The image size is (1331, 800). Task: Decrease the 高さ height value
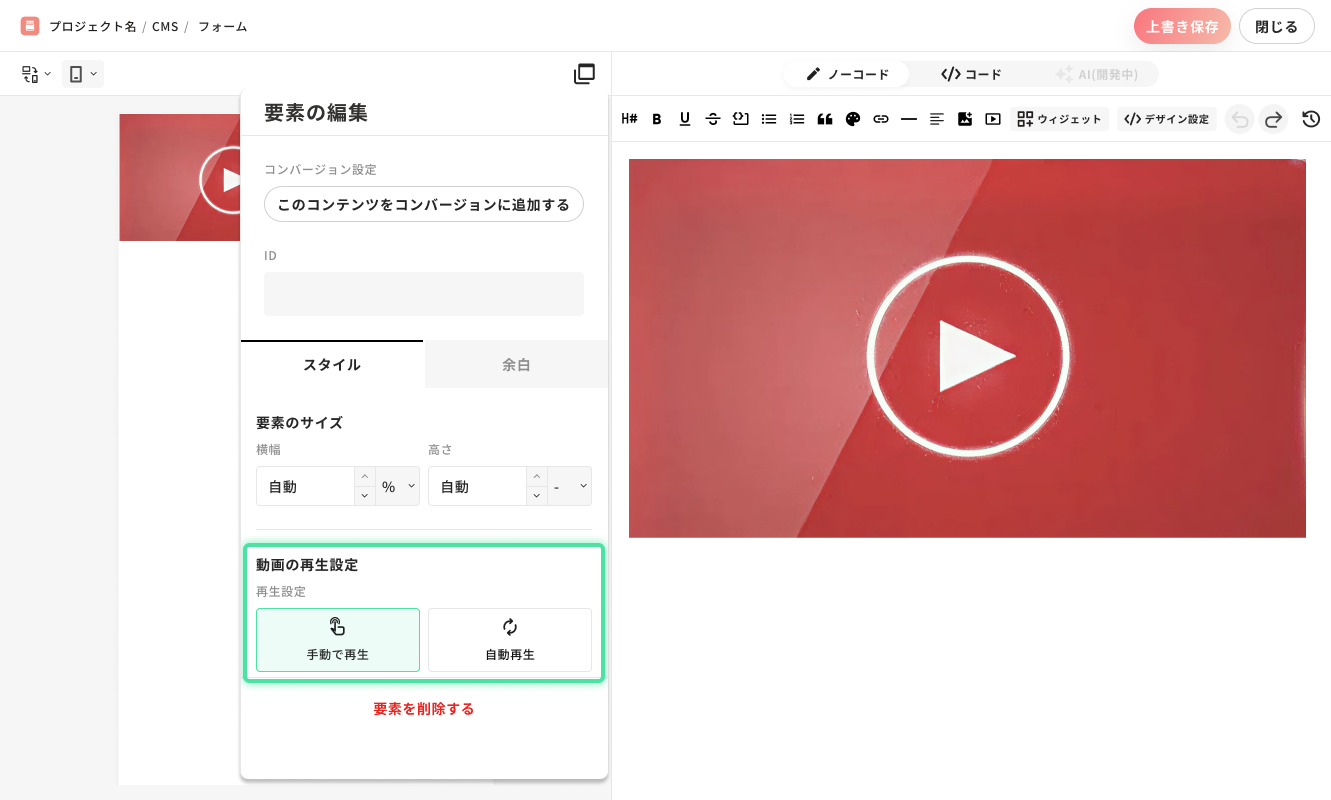(x=537, y=496)
